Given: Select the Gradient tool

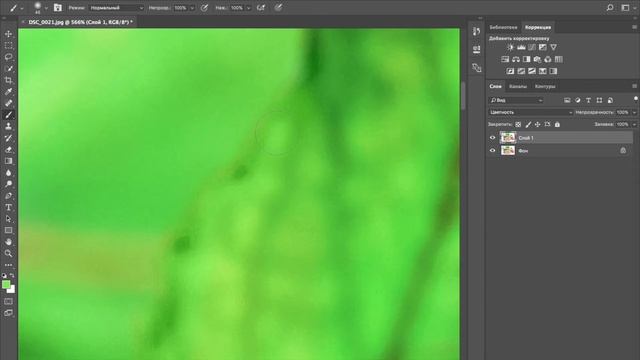Looking at the screenshot, I should 8,161.
